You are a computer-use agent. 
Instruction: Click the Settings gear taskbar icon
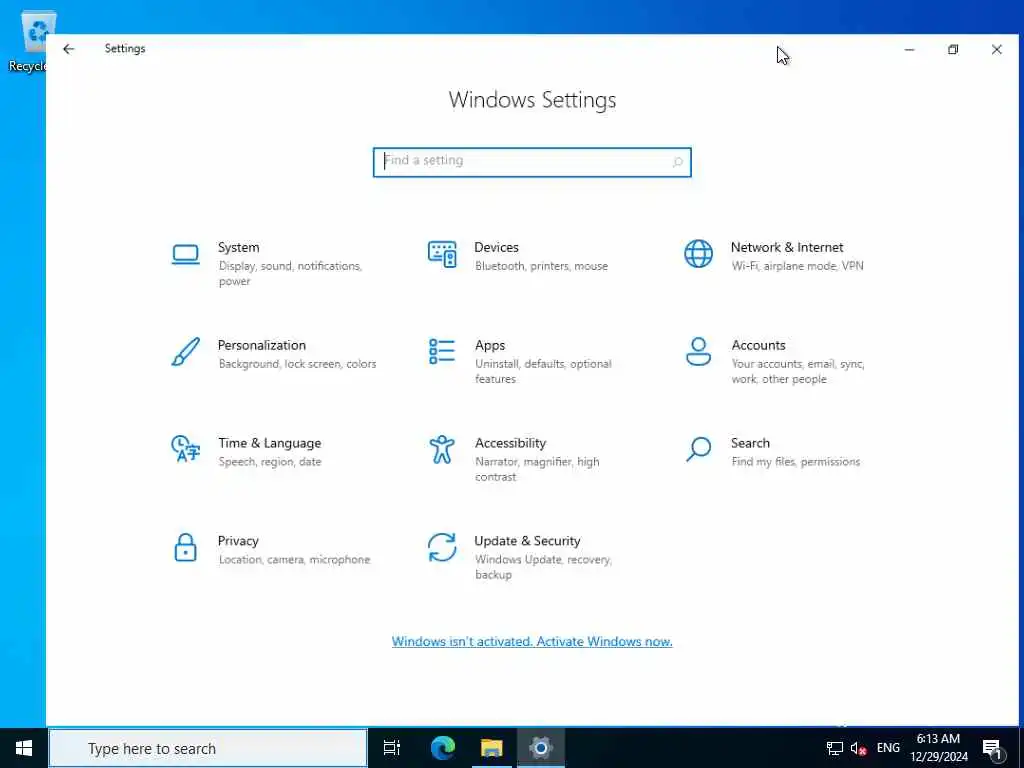pos(541,748)
